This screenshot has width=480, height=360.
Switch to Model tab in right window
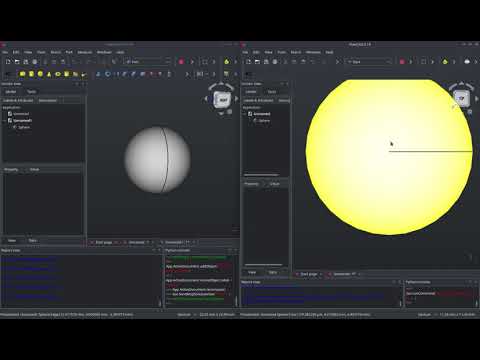coord(251,92)
